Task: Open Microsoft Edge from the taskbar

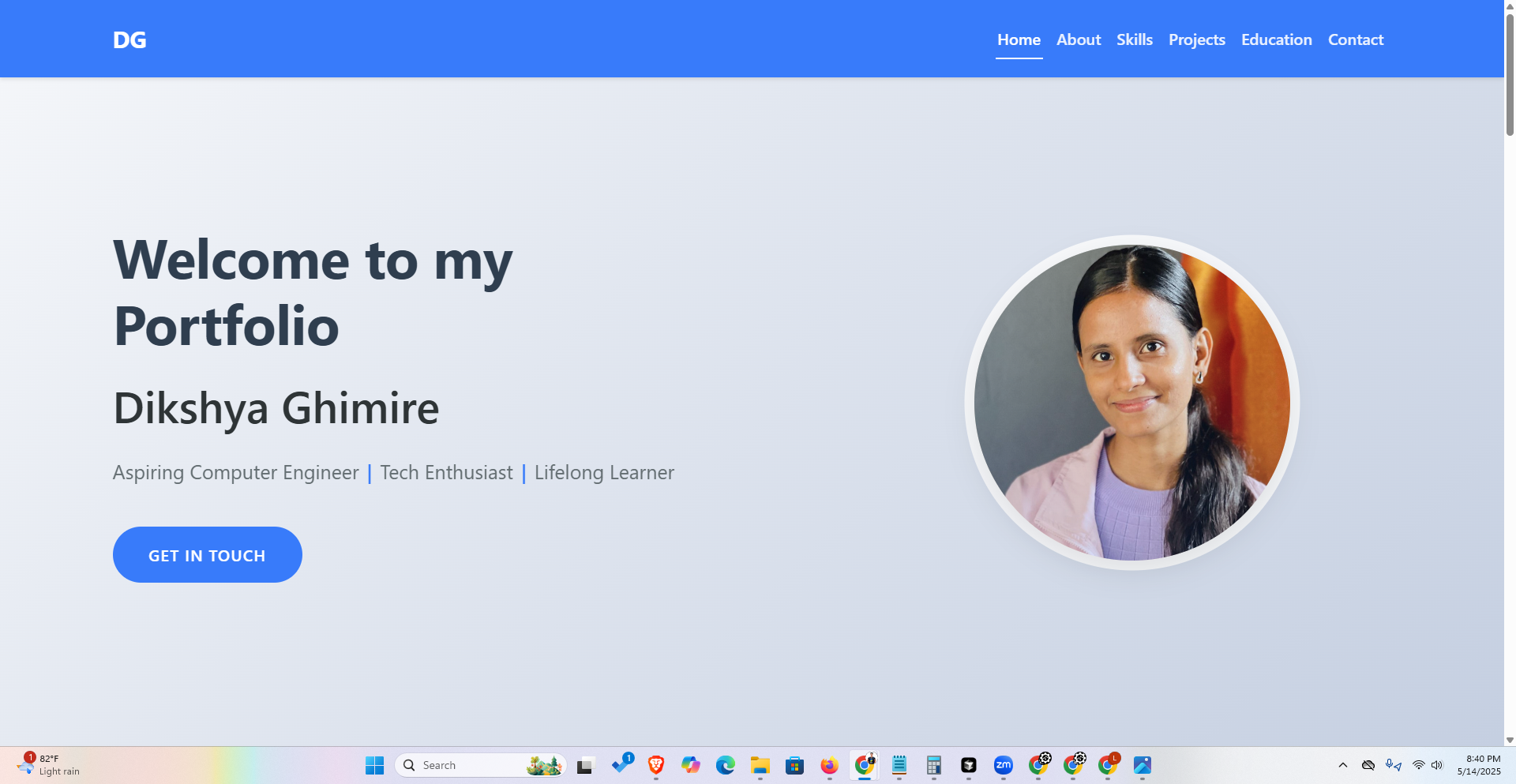Action: (x=726, y=765)
